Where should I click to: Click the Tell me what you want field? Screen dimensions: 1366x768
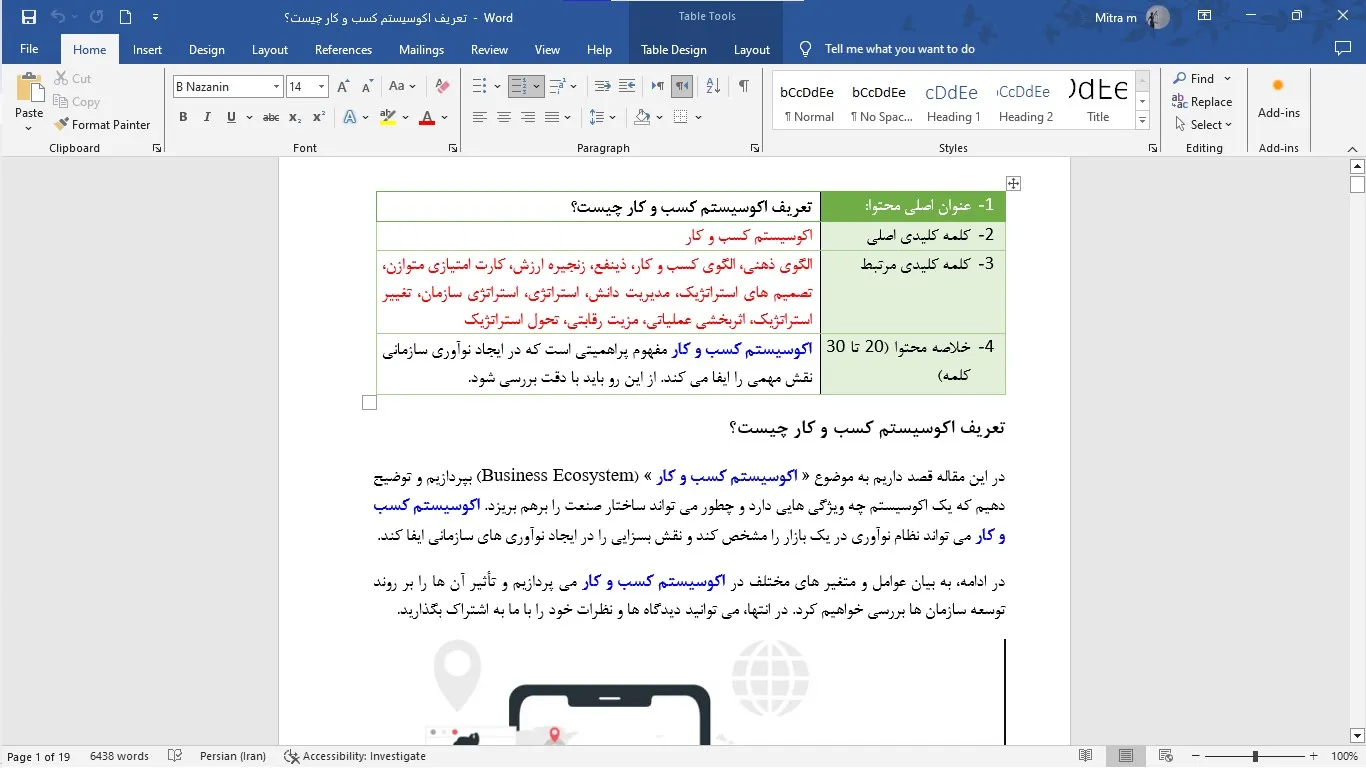pos(899,49)
